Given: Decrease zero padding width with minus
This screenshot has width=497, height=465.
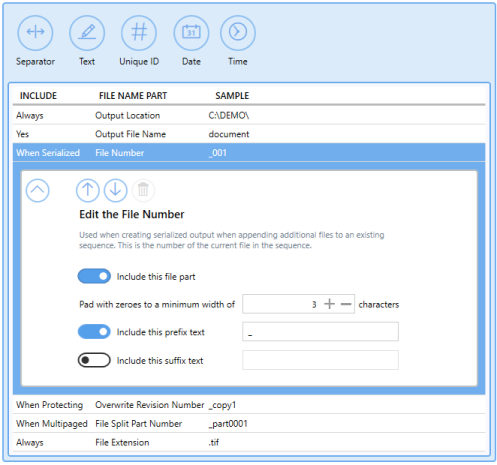Looking at the screenshot, I should point(346,304).
